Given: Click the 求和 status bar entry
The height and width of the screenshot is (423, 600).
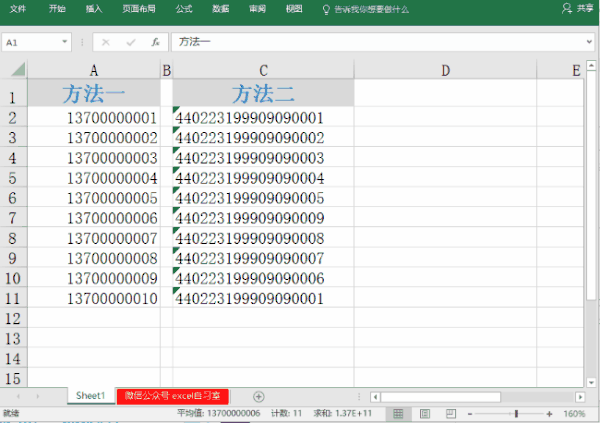Looking at the screenshot, I should 342,413.
